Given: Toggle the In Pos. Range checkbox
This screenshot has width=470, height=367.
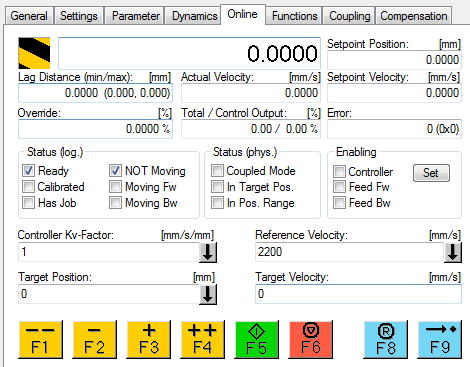Looking at the screenshot, I should click(217, 203).
